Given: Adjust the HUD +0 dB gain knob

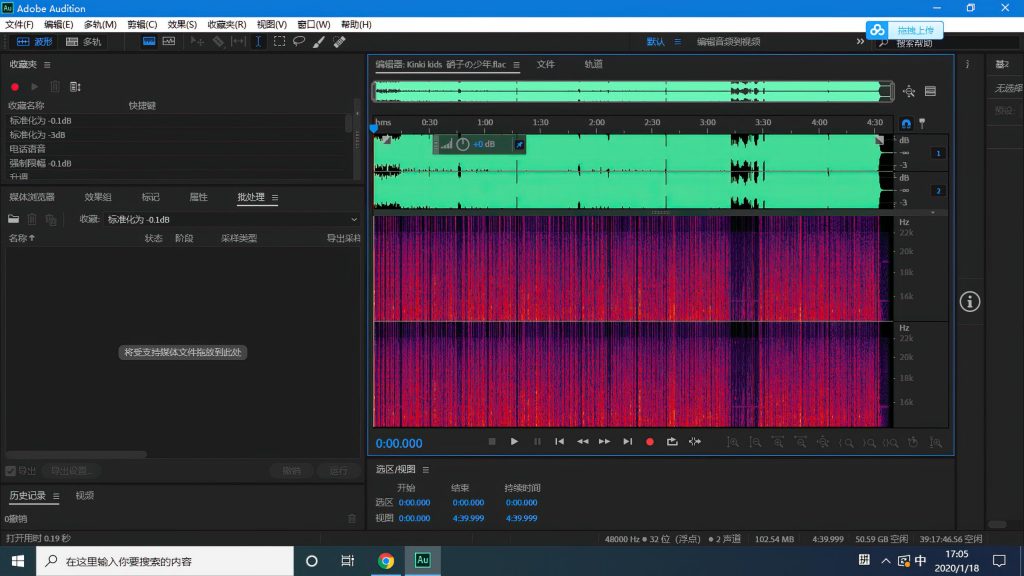Looking at the screenshot, I should [x=462, y=144].
